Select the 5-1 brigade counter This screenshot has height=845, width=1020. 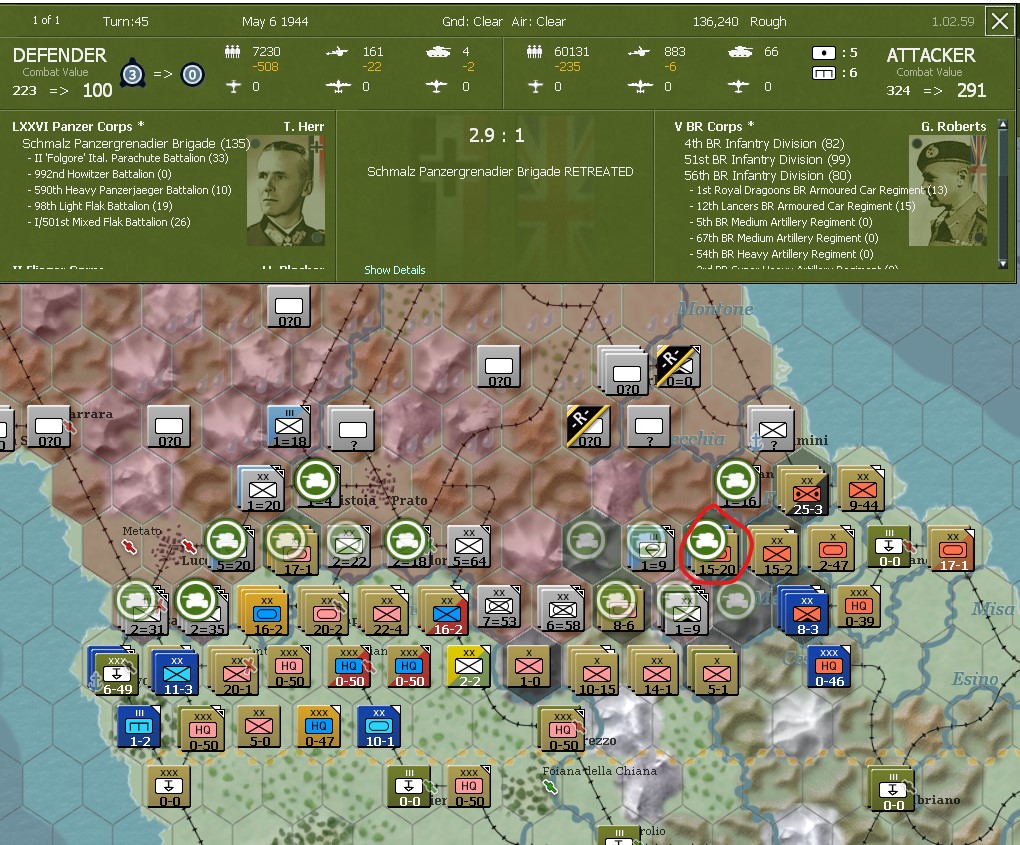[x=716, y=673]
